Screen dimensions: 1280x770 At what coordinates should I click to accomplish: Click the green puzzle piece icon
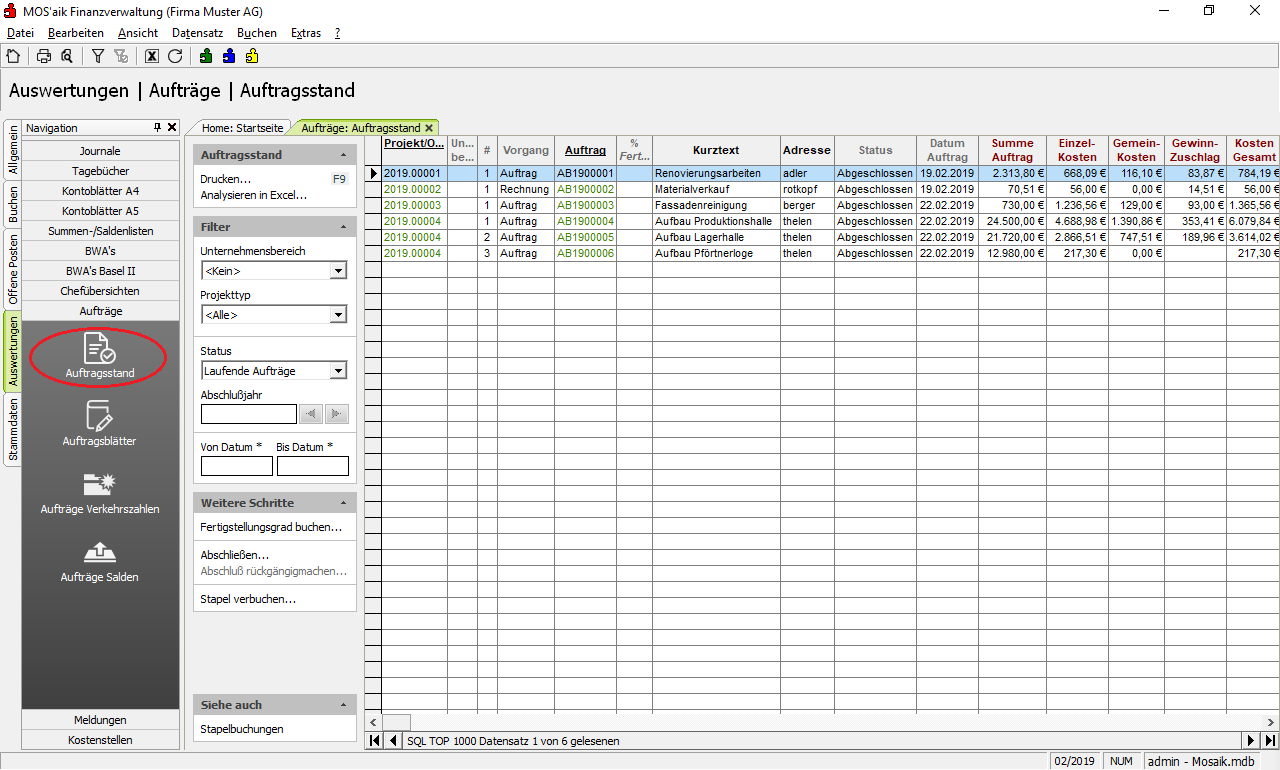point(206,56)
